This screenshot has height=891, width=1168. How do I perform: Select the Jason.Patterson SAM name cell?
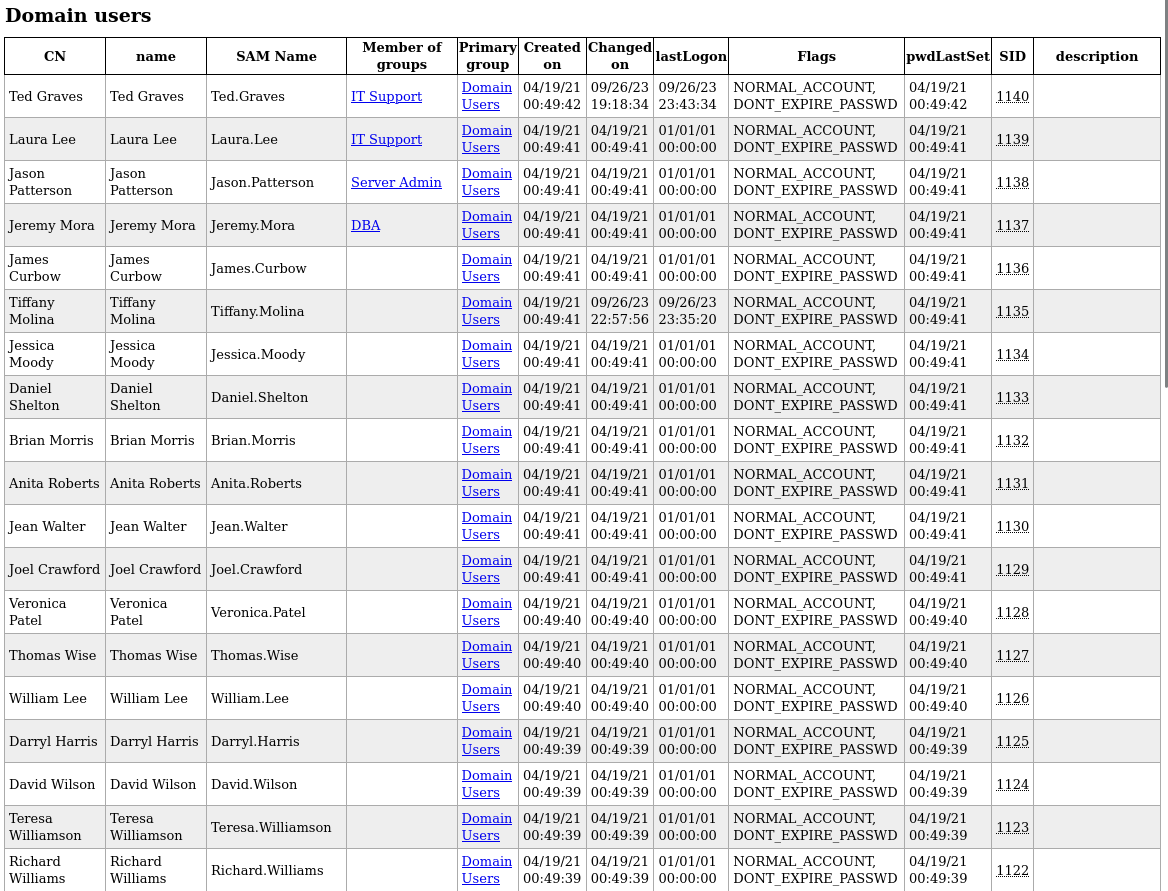pos(276,183)
